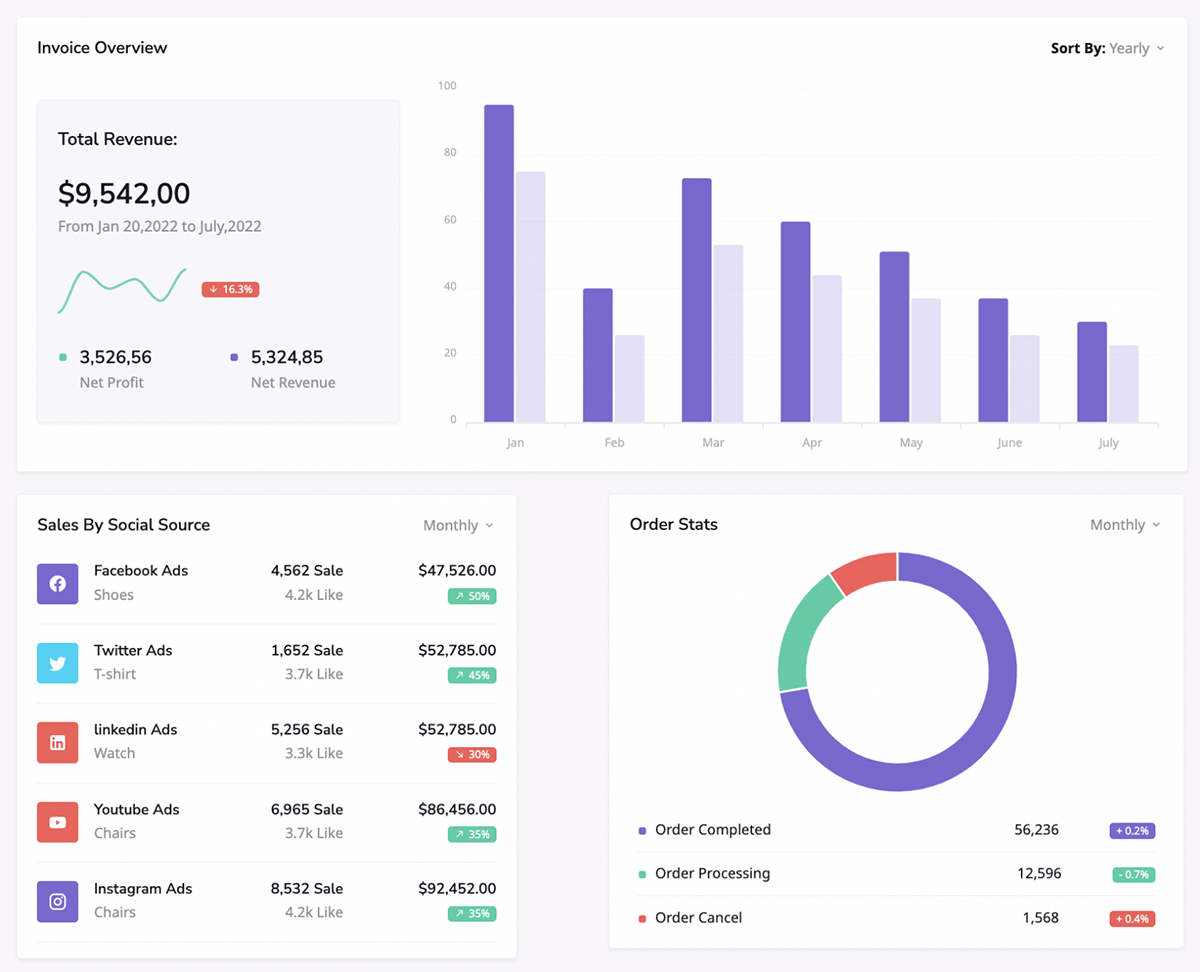The image size is (1200, 972).
Task: Click the Instagram Ads label
Action: coord(142,889)
